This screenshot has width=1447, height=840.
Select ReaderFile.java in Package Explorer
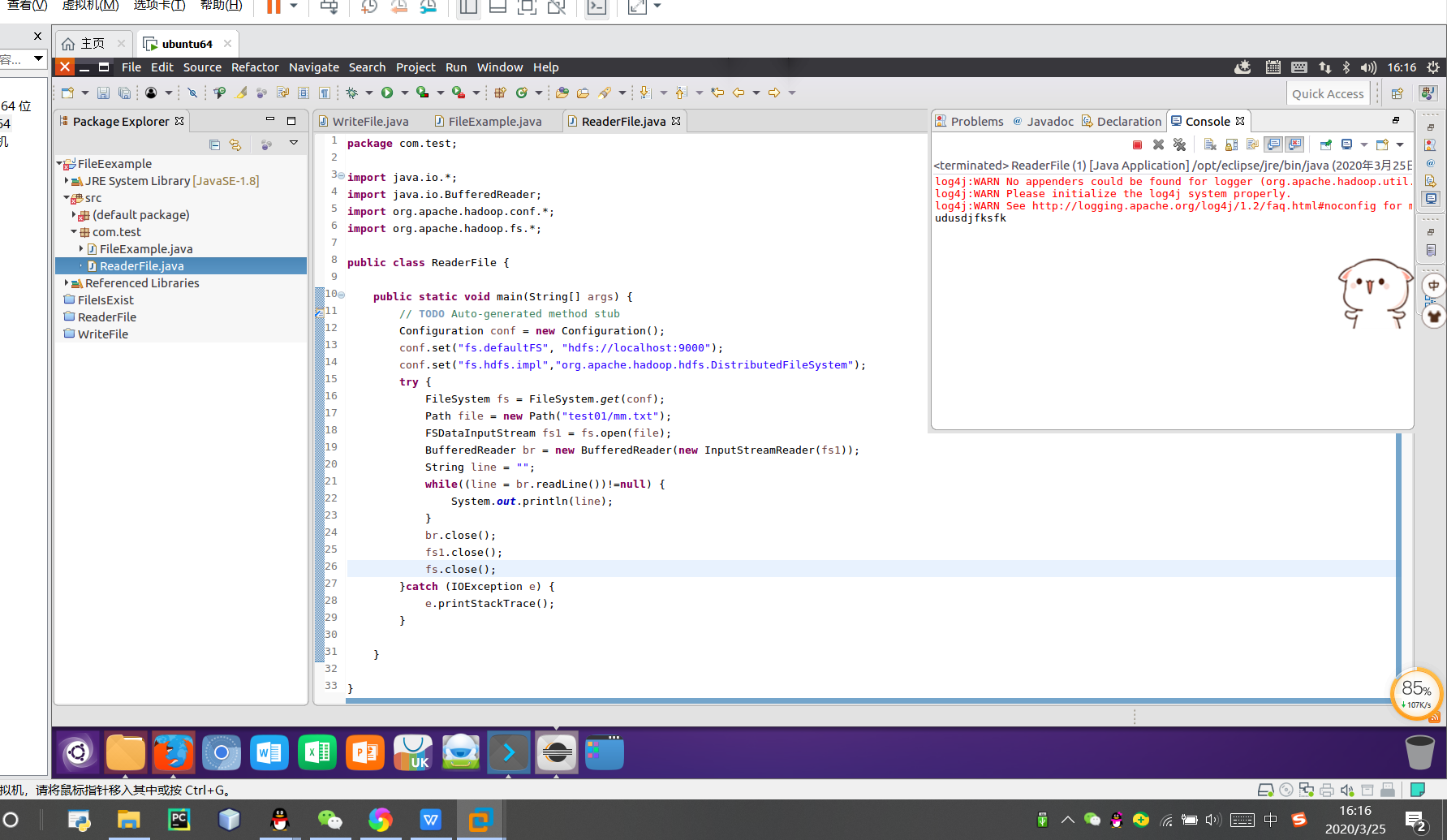click(181, 265)
